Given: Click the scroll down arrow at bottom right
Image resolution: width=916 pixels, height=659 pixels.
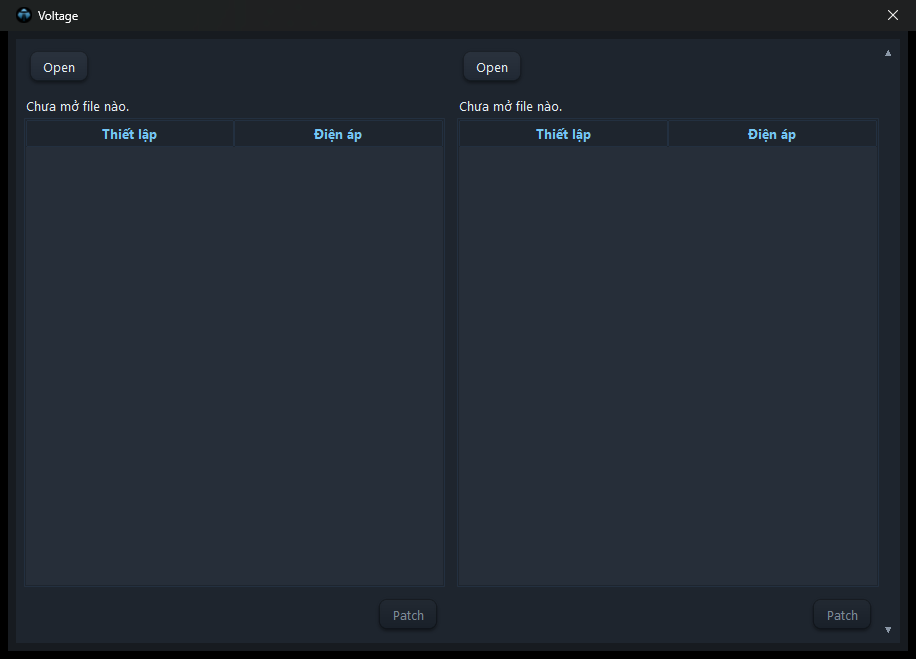Looking at the screenshot, I should tap(888, 630).
